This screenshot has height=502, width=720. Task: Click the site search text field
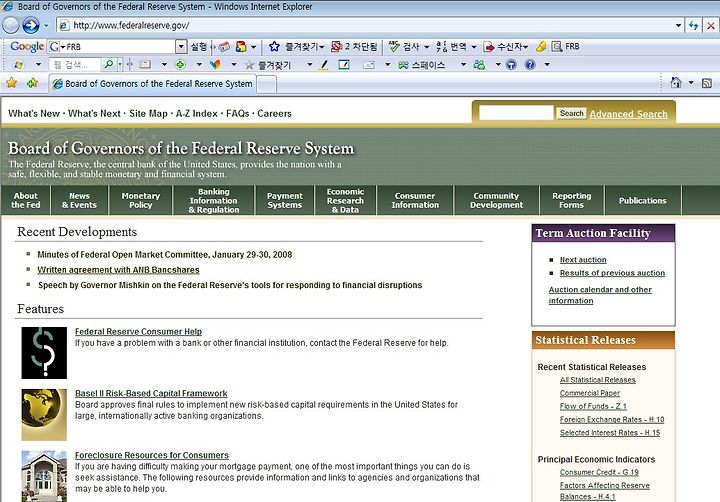tap(517, 113)
